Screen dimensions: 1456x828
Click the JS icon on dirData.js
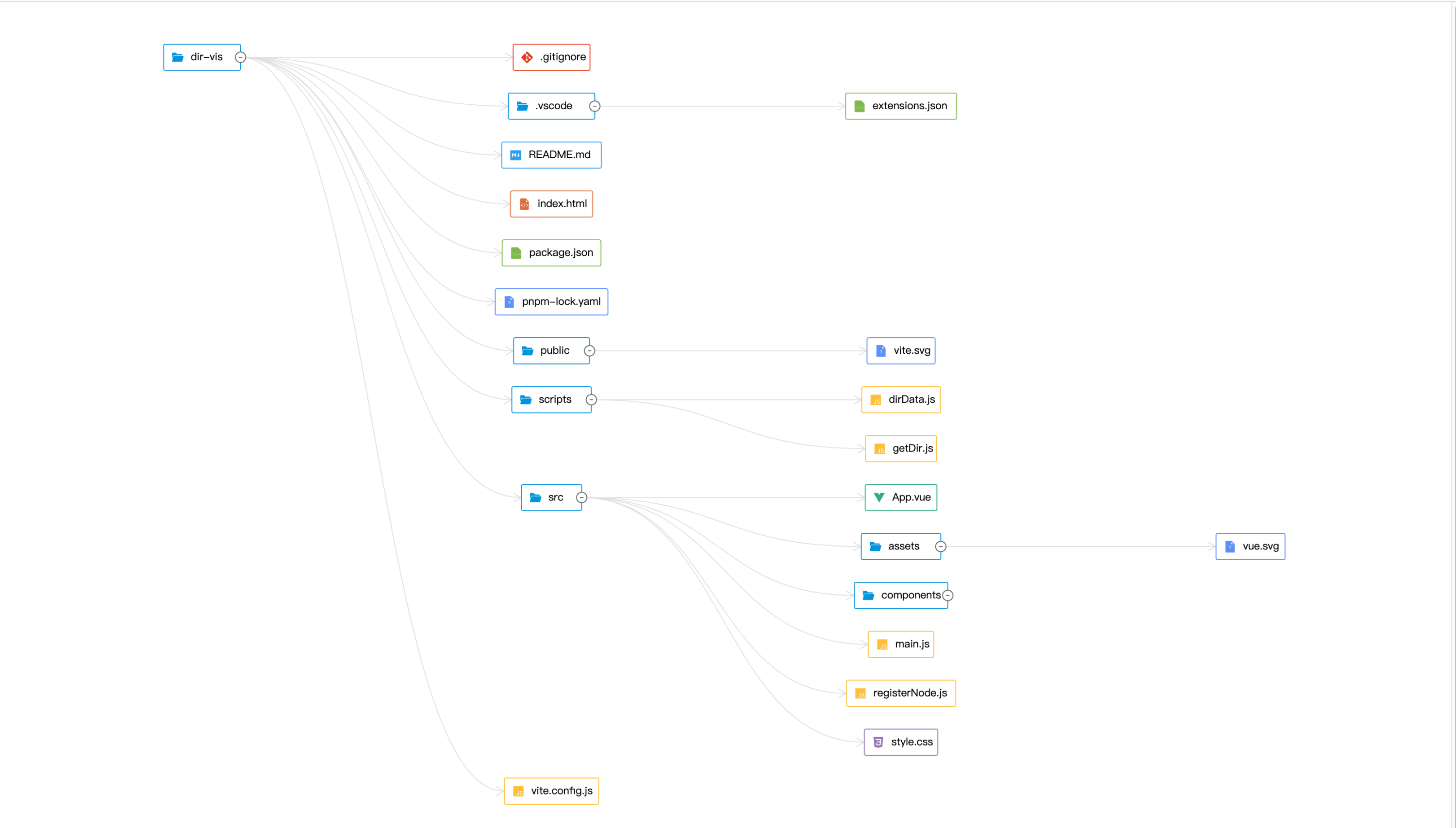pos(876,400)
